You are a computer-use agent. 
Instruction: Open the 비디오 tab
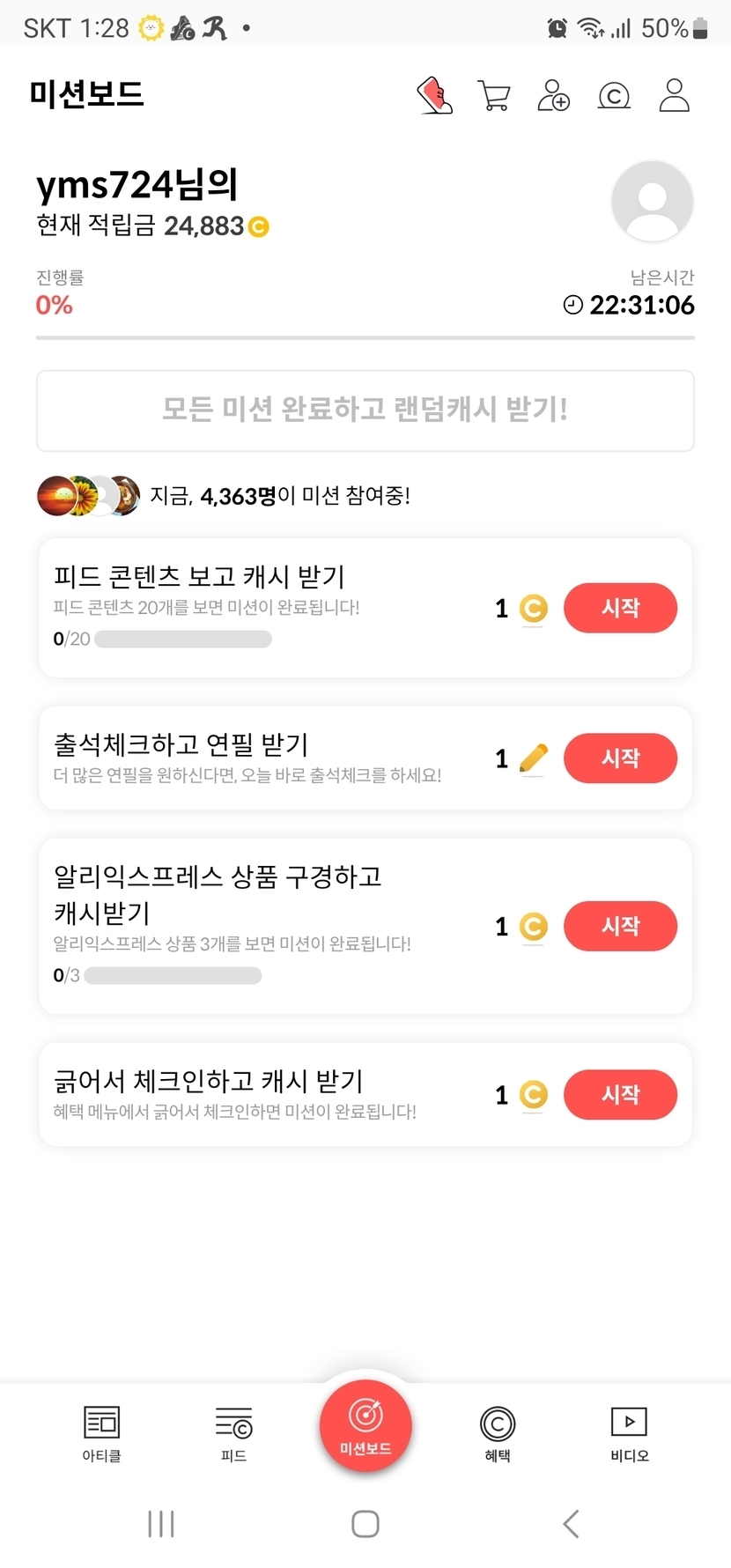629,1433
